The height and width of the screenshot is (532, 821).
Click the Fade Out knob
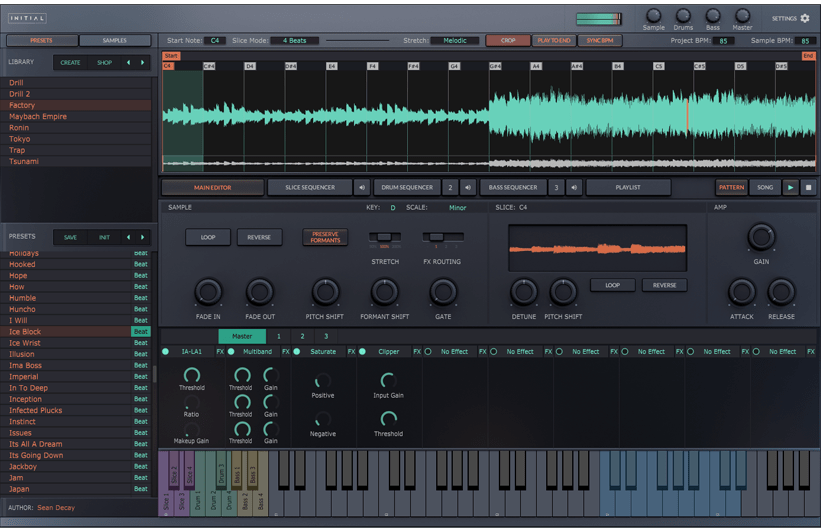pyautogui.click(x=260, y=292)
